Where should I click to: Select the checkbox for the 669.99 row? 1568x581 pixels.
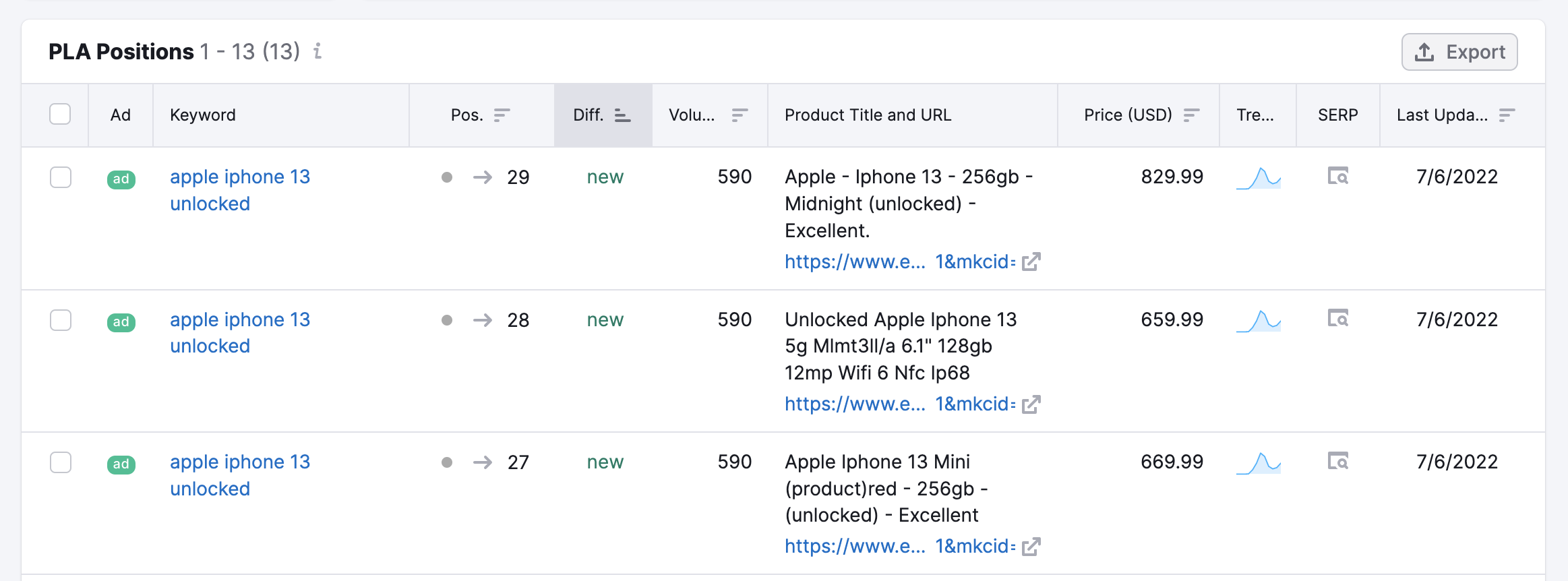point(61,463)
